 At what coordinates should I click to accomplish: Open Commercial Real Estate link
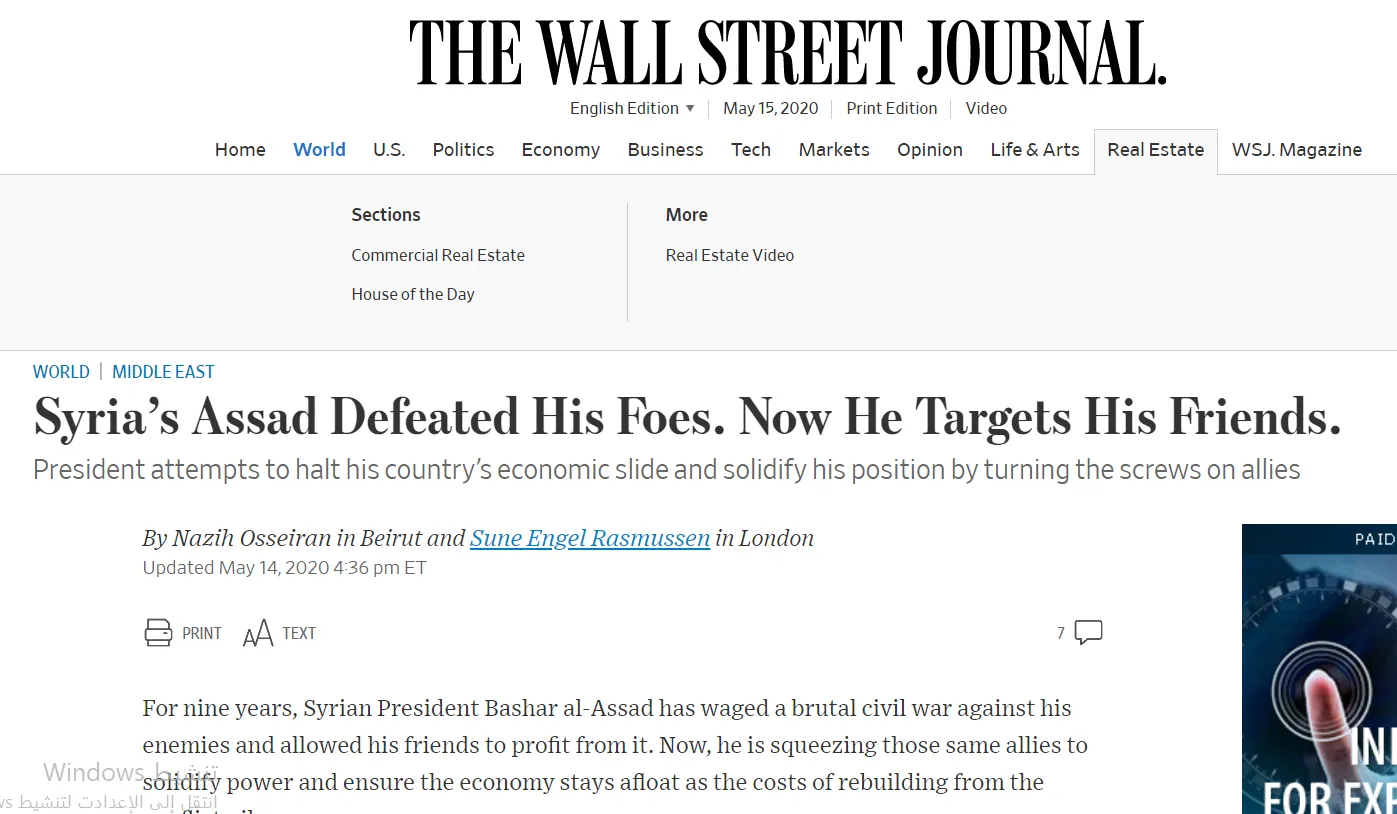point(438,255)
